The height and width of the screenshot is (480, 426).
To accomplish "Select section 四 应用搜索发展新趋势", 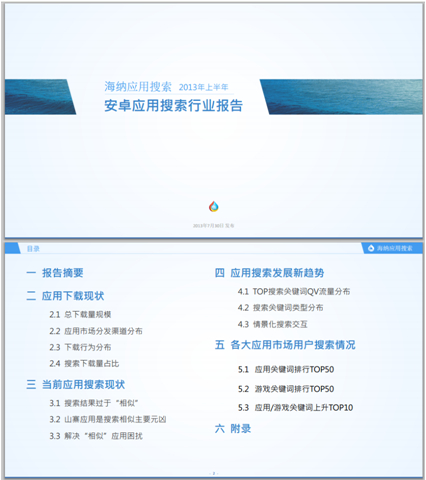I will (x=269, y=273).
